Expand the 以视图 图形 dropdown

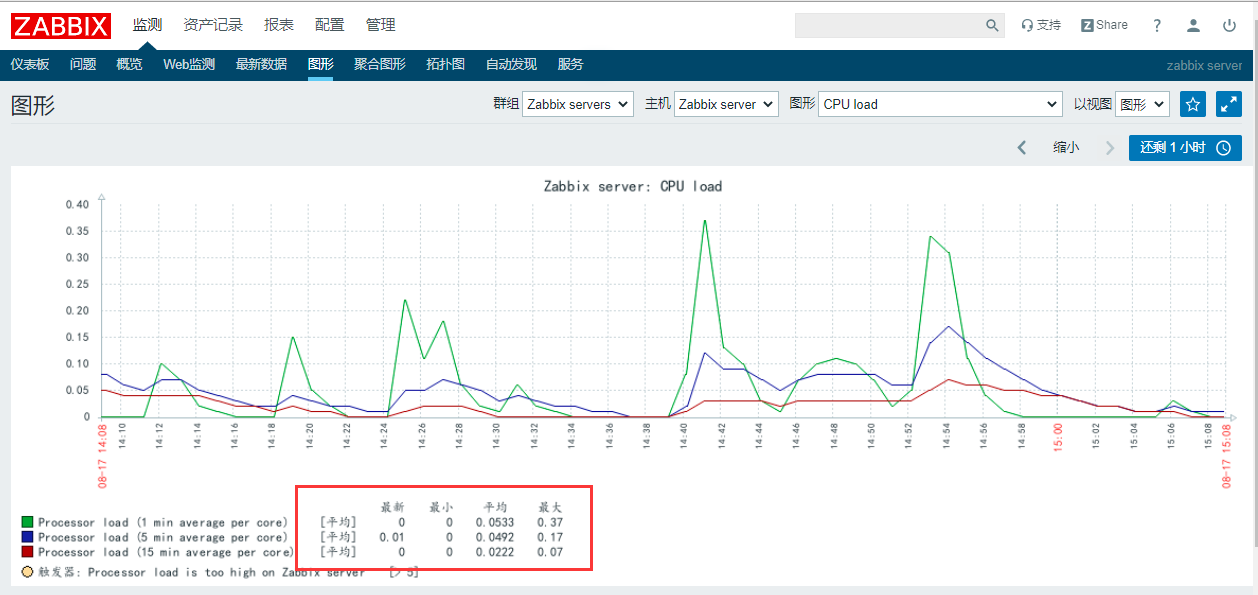coord(1142,104)
